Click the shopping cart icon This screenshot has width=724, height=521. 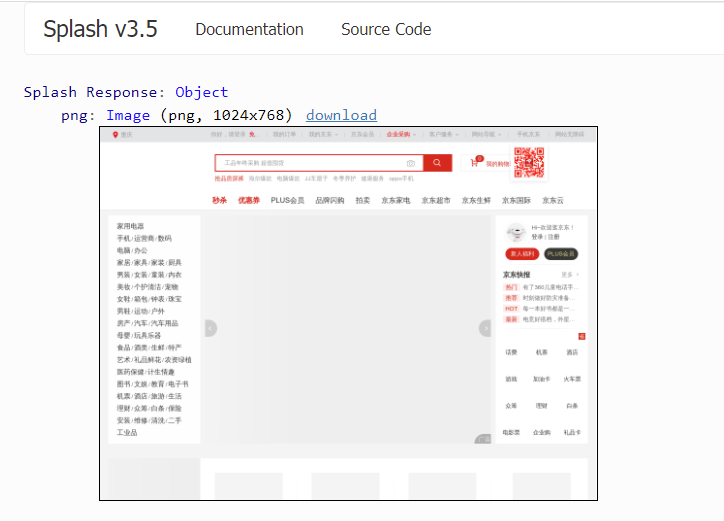(x=474, y=163)
